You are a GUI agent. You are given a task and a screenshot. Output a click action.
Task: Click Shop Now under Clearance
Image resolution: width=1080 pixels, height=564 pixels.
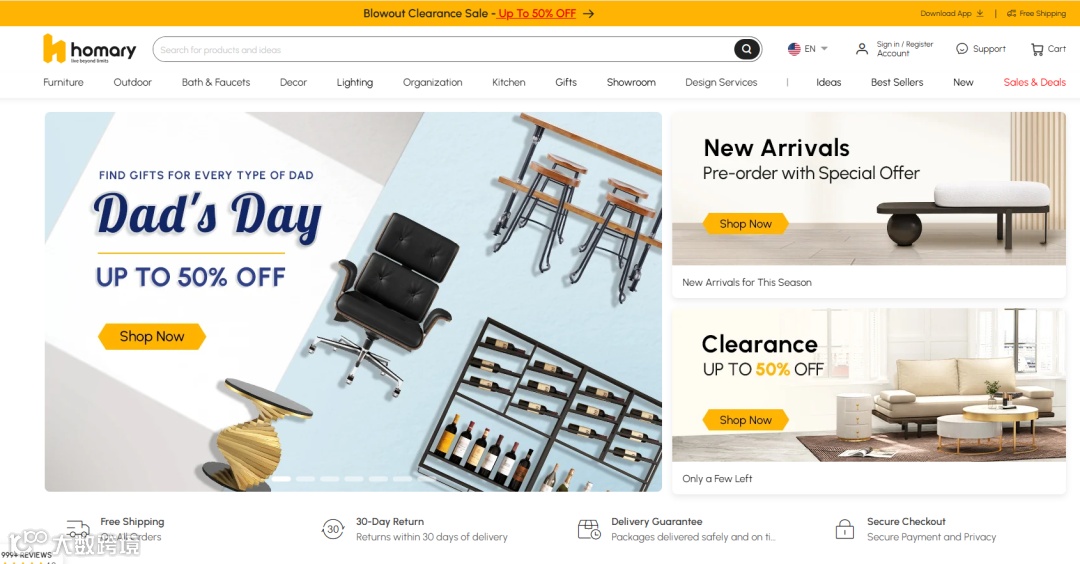tap(745, 420)
